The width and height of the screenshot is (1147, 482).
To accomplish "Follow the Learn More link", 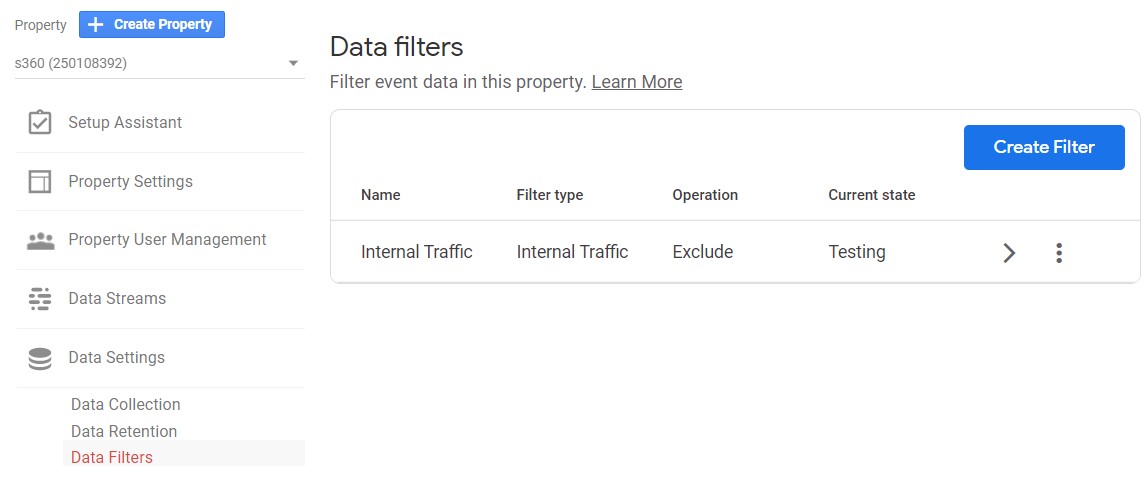I will [x=637, y=82].
